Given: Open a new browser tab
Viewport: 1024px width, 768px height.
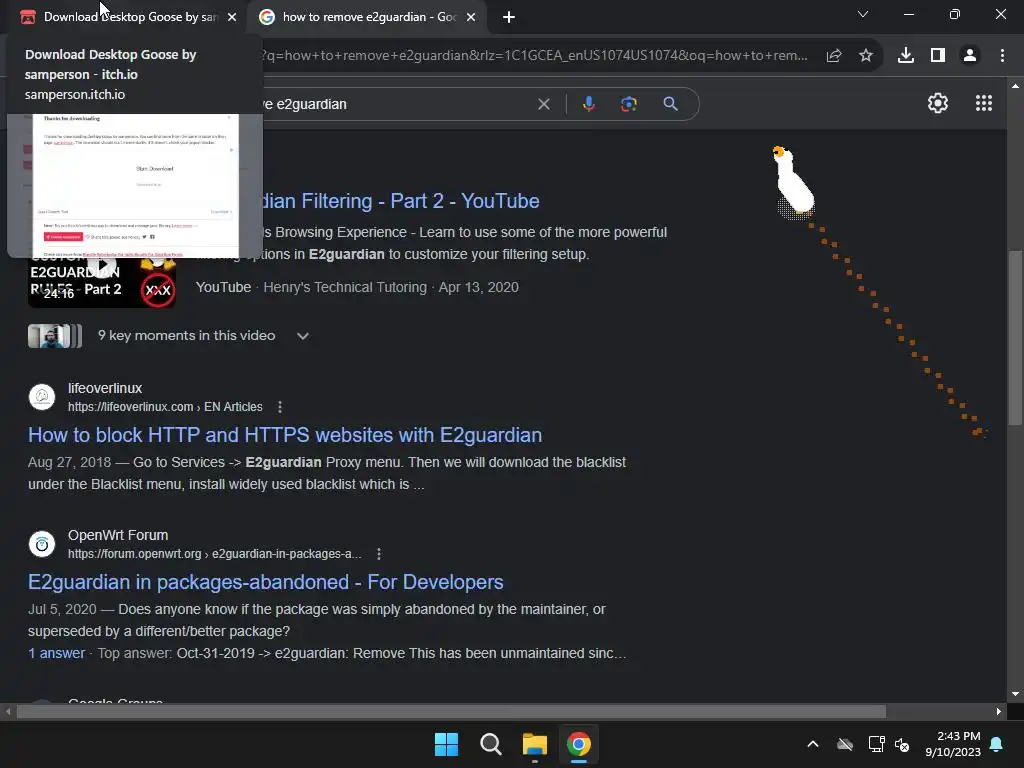Looking at the screenshot, I should pyautogui.click(x=509, y=18).
